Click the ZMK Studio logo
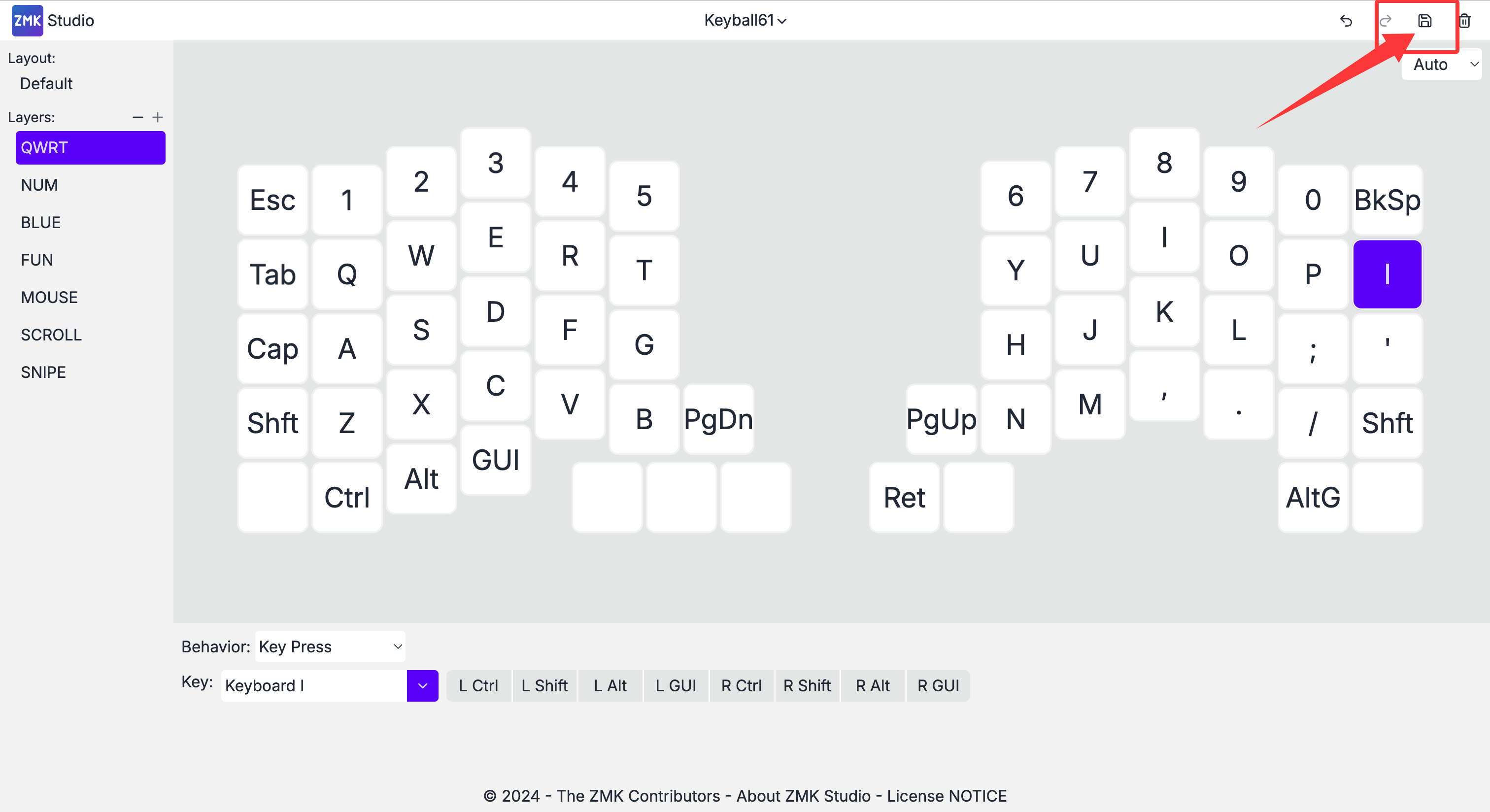The image size is (1490, 812). click(27, 20)
